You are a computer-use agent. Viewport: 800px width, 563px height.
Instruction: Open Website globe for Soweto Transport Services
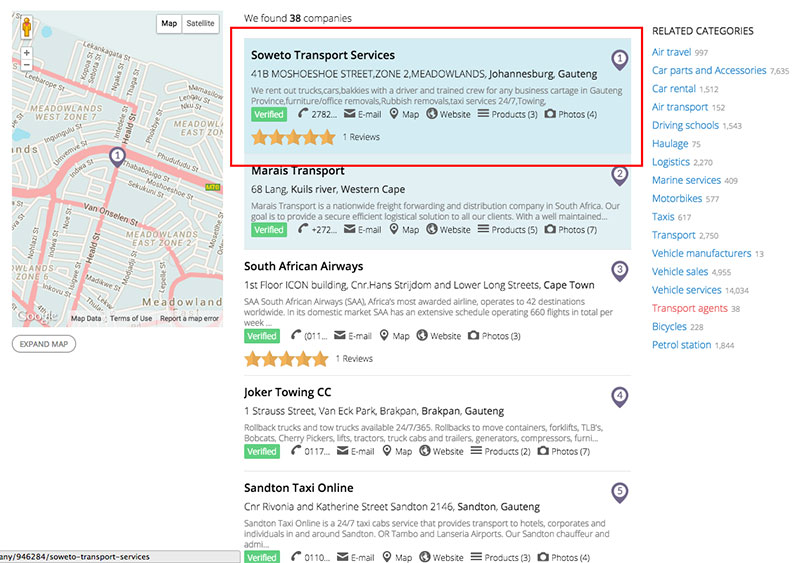pyautogui.click(x=432, y=113)
